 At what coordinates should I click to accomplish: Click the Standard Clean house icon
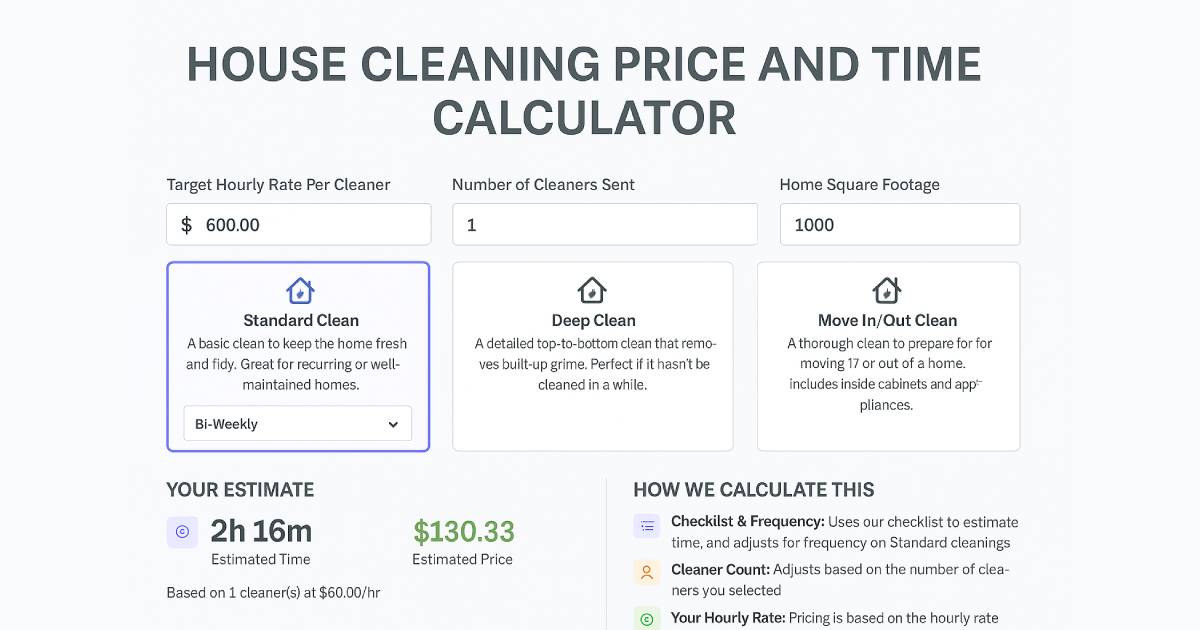299,291
